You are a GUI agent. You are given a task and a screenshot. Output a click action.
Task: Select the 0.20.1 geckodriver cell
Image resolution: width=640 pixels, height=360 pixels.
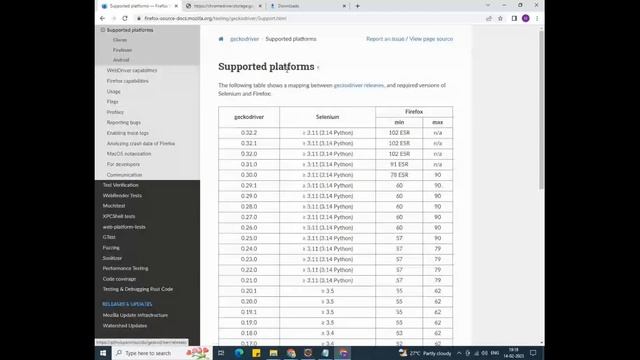pos(249,291)
